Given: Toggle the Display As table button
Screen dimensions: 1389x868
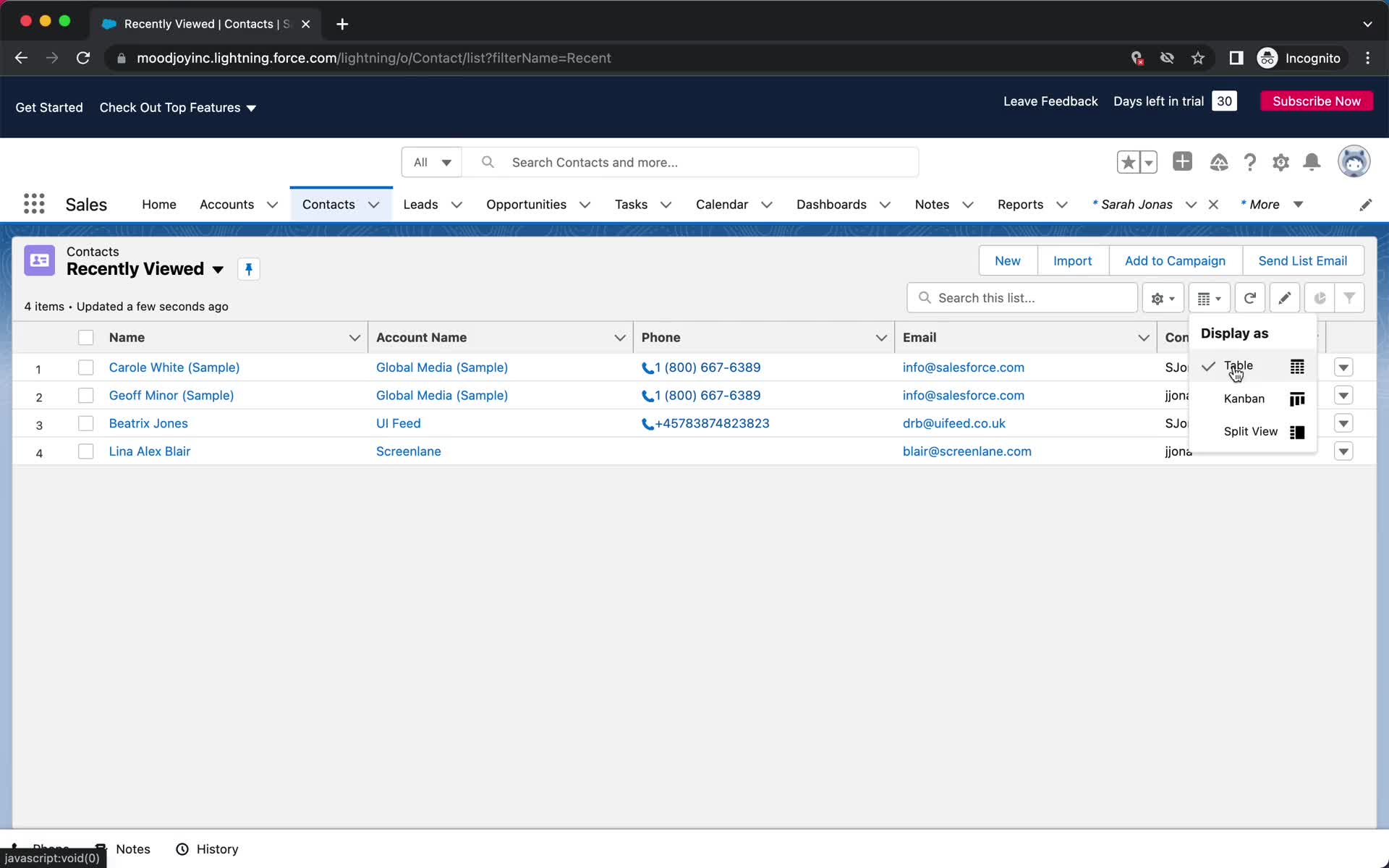Looking at the screenshot, I should click(1209, 298).
